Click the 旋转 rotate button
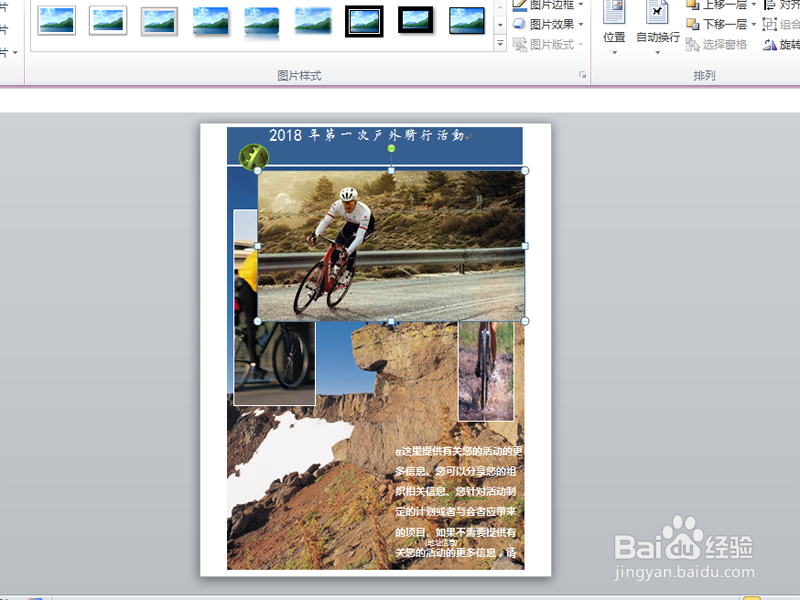800x600 pixels. pos(782,45)
